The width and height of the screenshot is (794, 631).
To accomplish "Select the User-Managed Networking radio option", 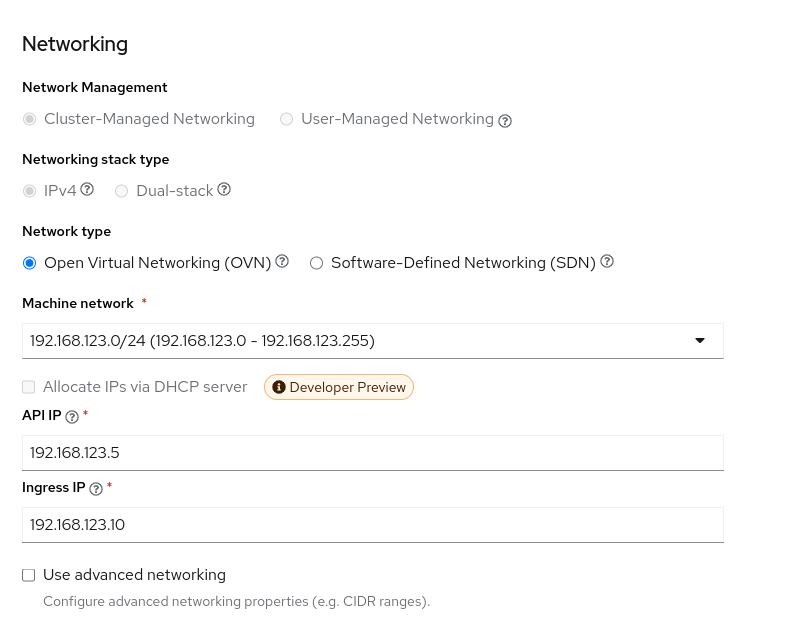I will click(287, 119).
